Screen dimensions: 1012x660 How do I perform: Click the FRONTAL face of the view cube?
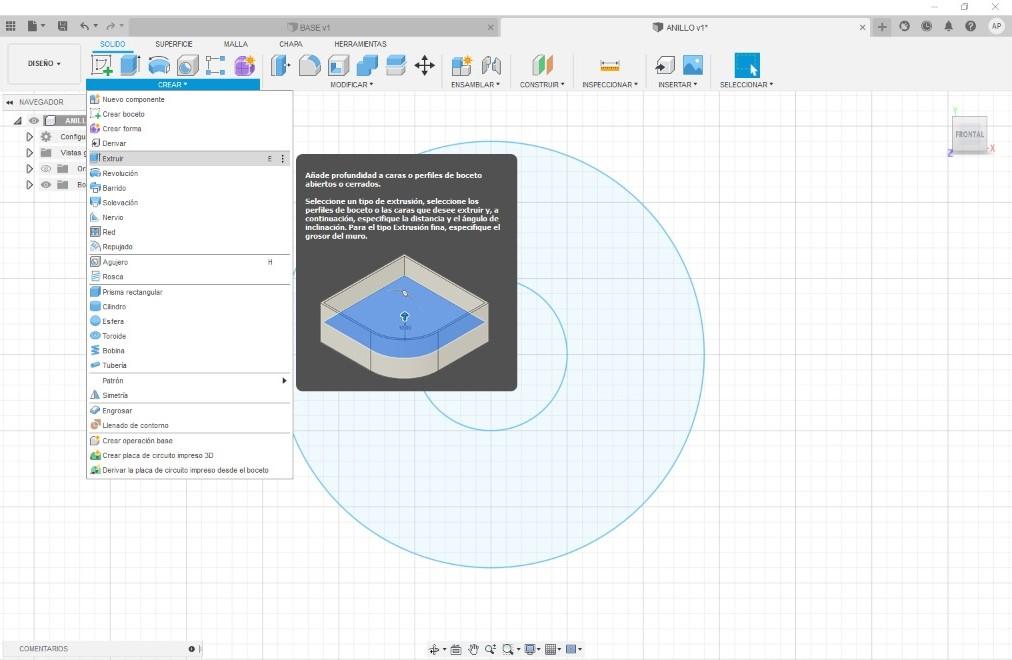[969, 134]
